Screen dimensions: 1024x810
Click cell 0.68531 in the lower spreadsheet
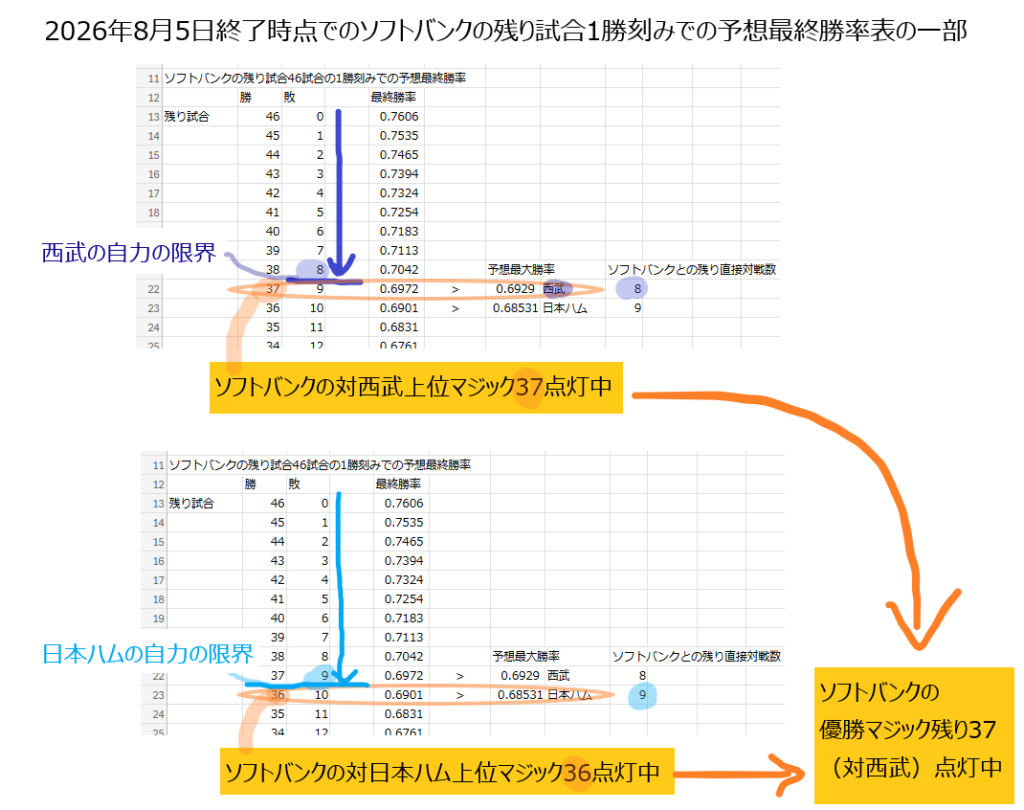[x=520, y=694]
